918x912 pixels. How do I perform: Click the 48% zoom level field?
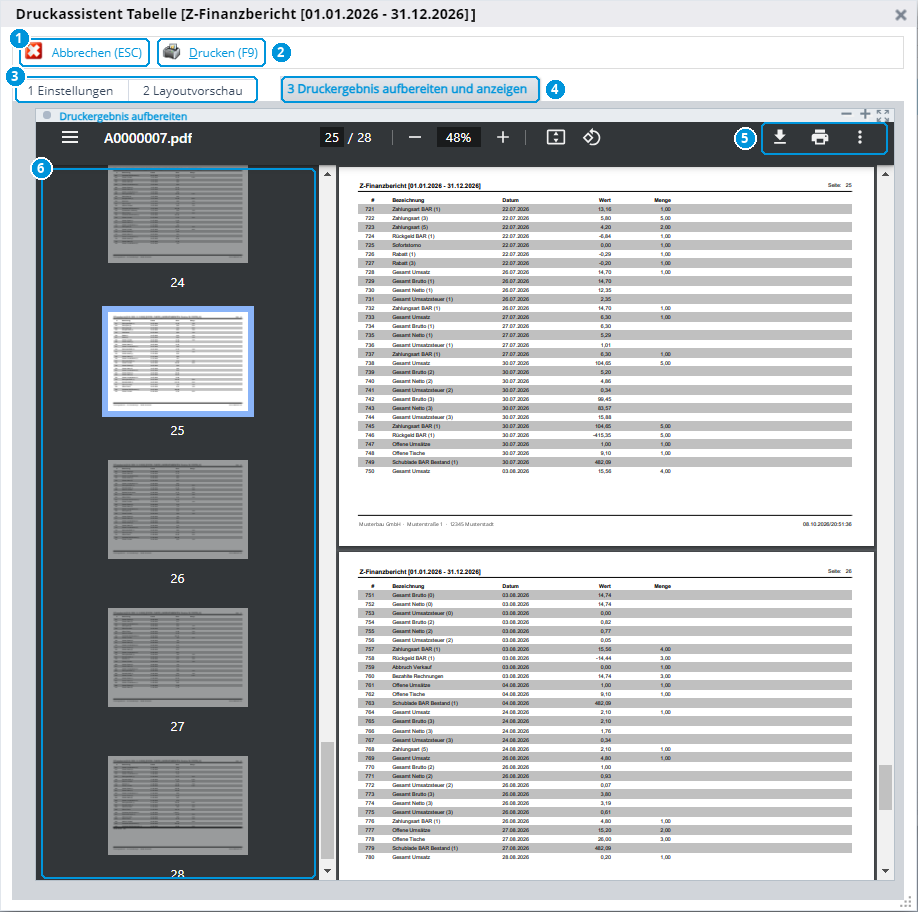coord(458,138)
